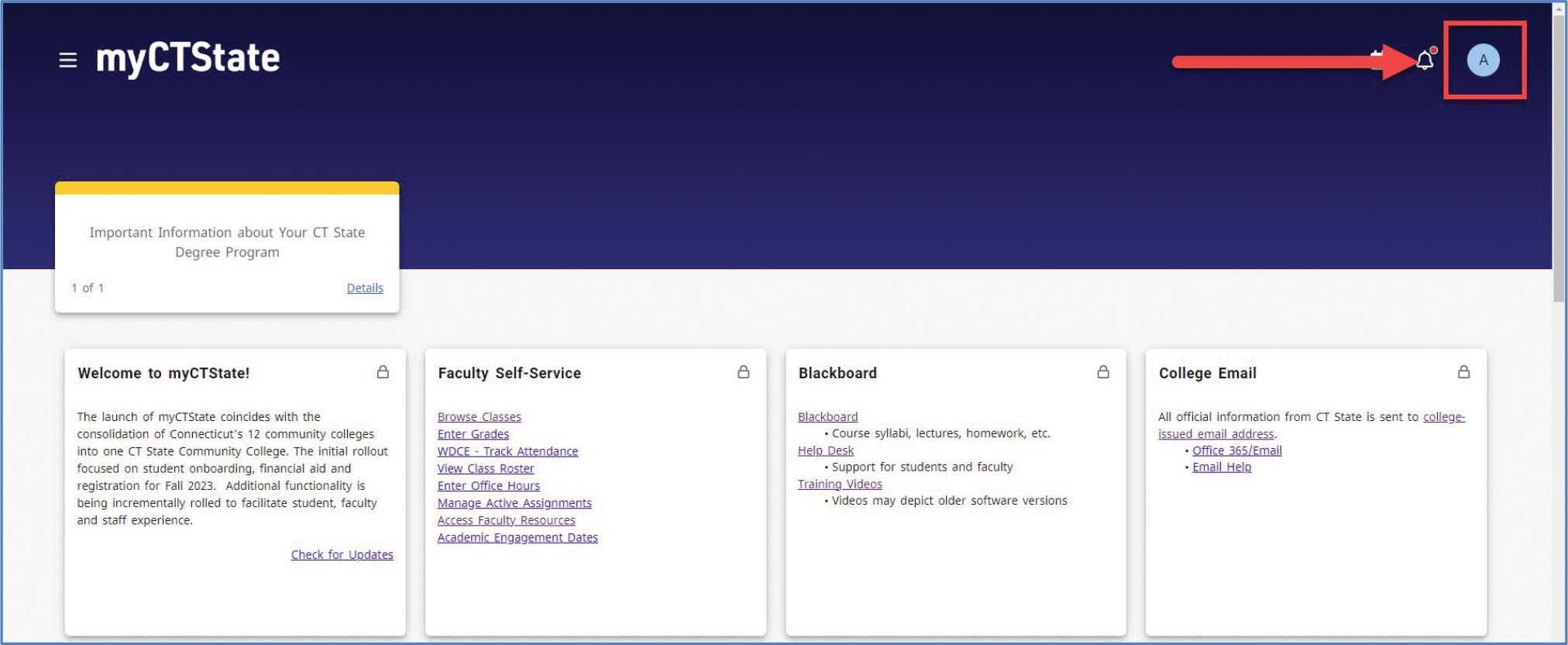This screenshot has height=645, width=1568.
Task: Click the Check for Updates link
Action: click(x=342, y=554)
